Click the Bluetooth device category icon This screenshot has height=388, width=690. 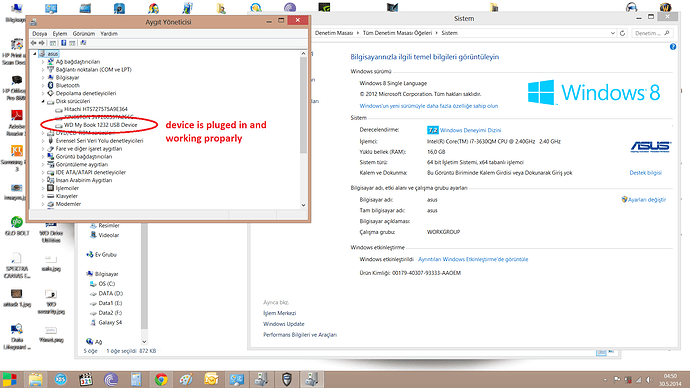51,85
